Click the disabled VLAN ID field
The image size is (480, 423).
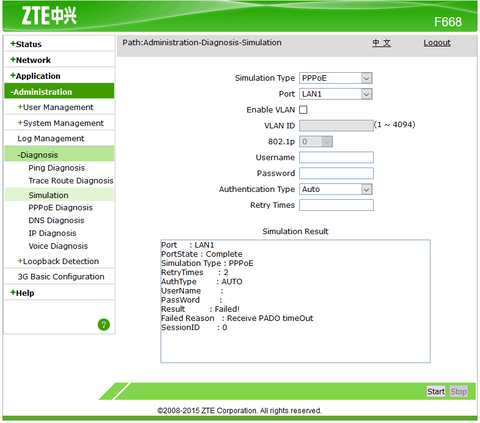click(336, 126)
